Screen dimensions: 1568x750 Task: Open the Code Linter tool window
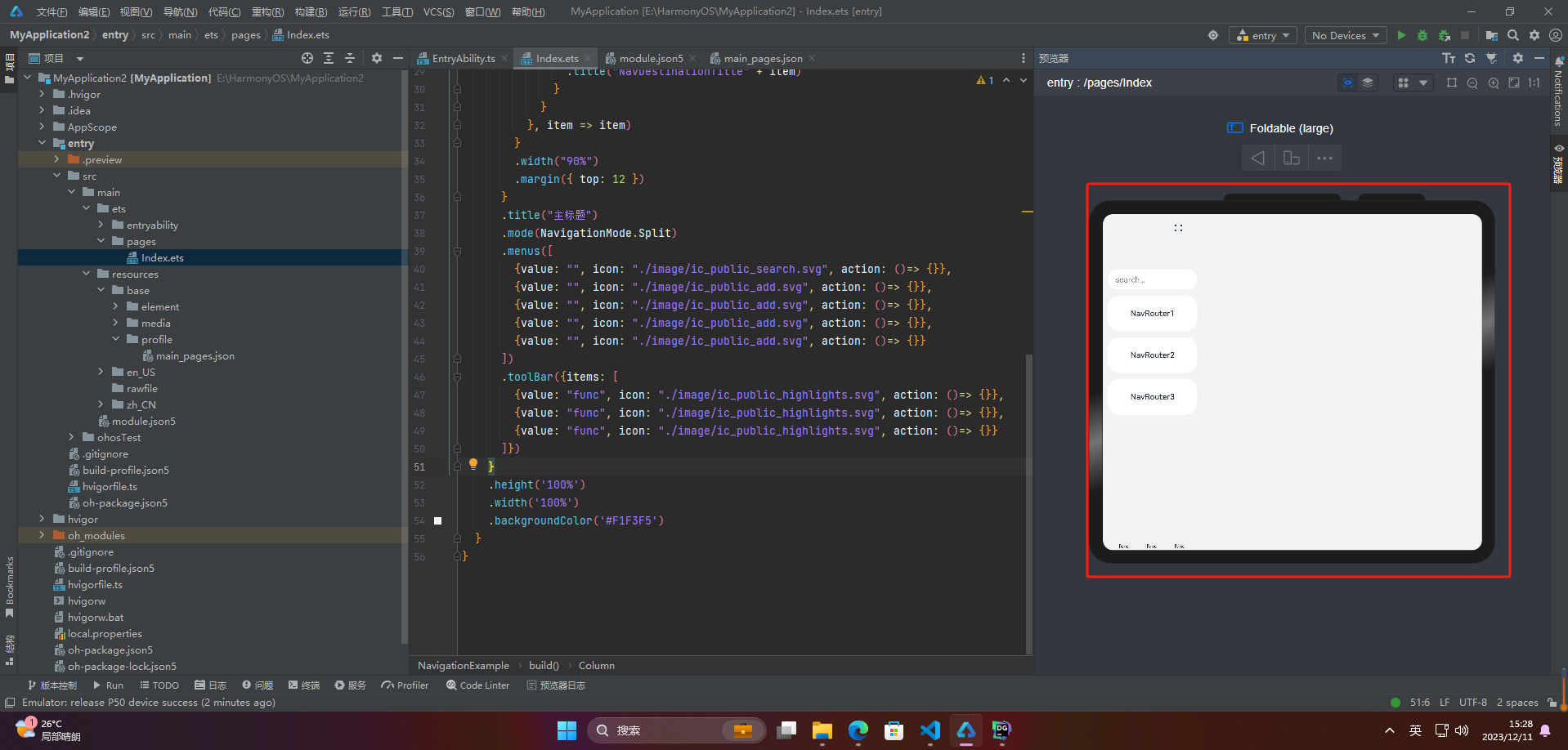pyautogui.click(x=478, y=685)
